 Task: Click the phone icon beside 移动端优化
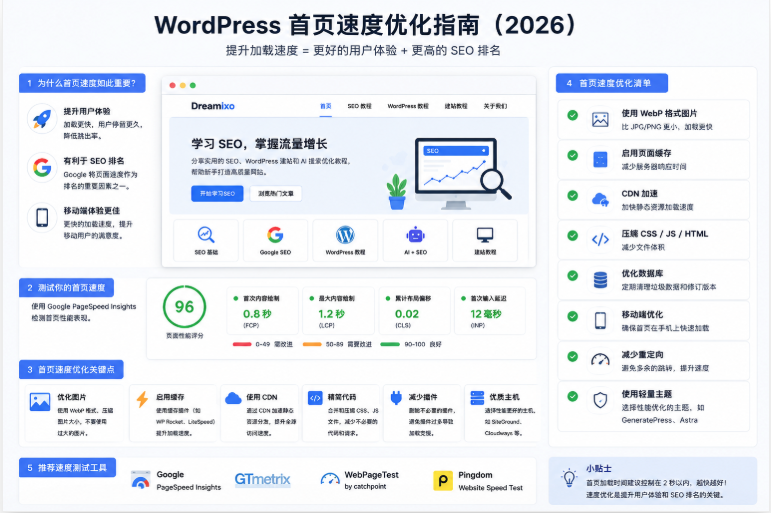(600, 320)
